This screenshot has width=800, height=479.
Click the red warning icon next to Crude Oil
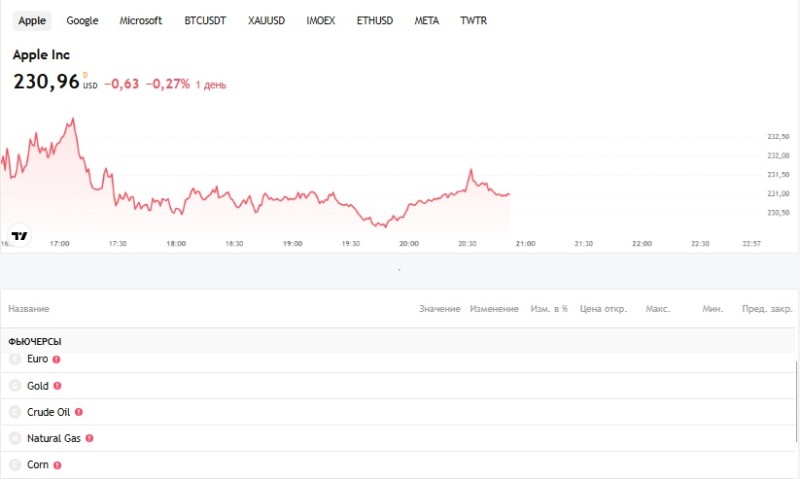pyautogui.click(x=79, y=412)
